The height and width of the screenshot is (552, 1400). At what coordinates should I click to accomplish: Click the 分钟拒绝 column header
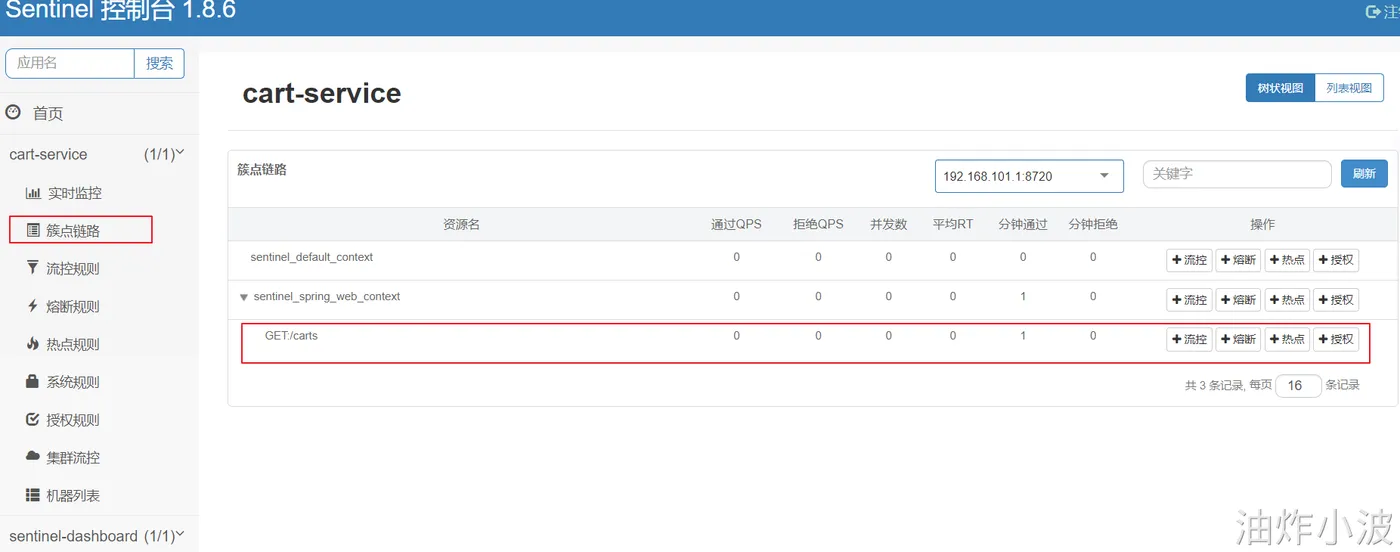click(1093, 224)
